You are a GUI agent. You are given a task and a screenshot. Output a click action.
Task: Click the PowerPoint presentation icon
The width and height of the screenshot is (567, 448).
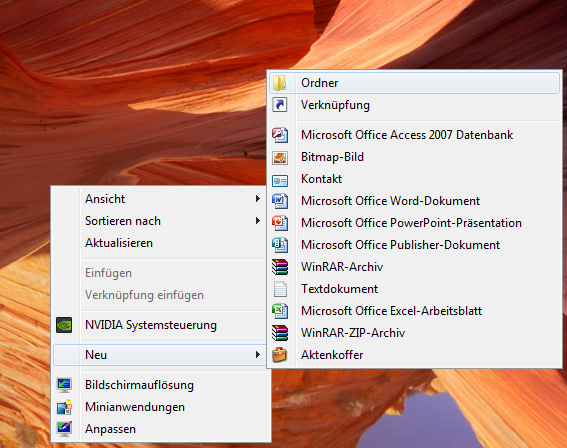(280, 223)
